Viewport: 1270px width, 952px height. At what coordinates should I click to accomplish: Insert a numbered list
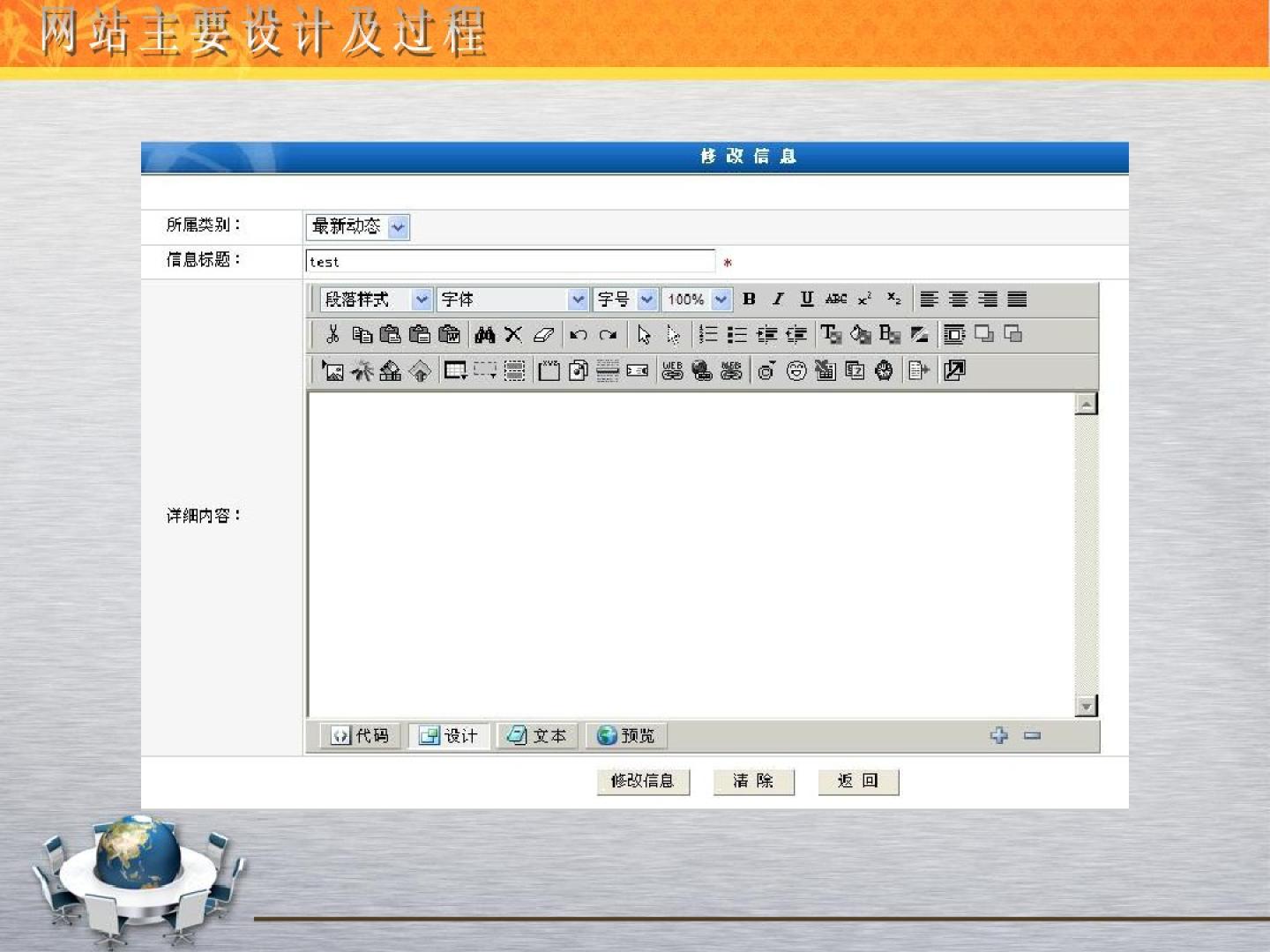pyautogui.click(x=707, y=334)
